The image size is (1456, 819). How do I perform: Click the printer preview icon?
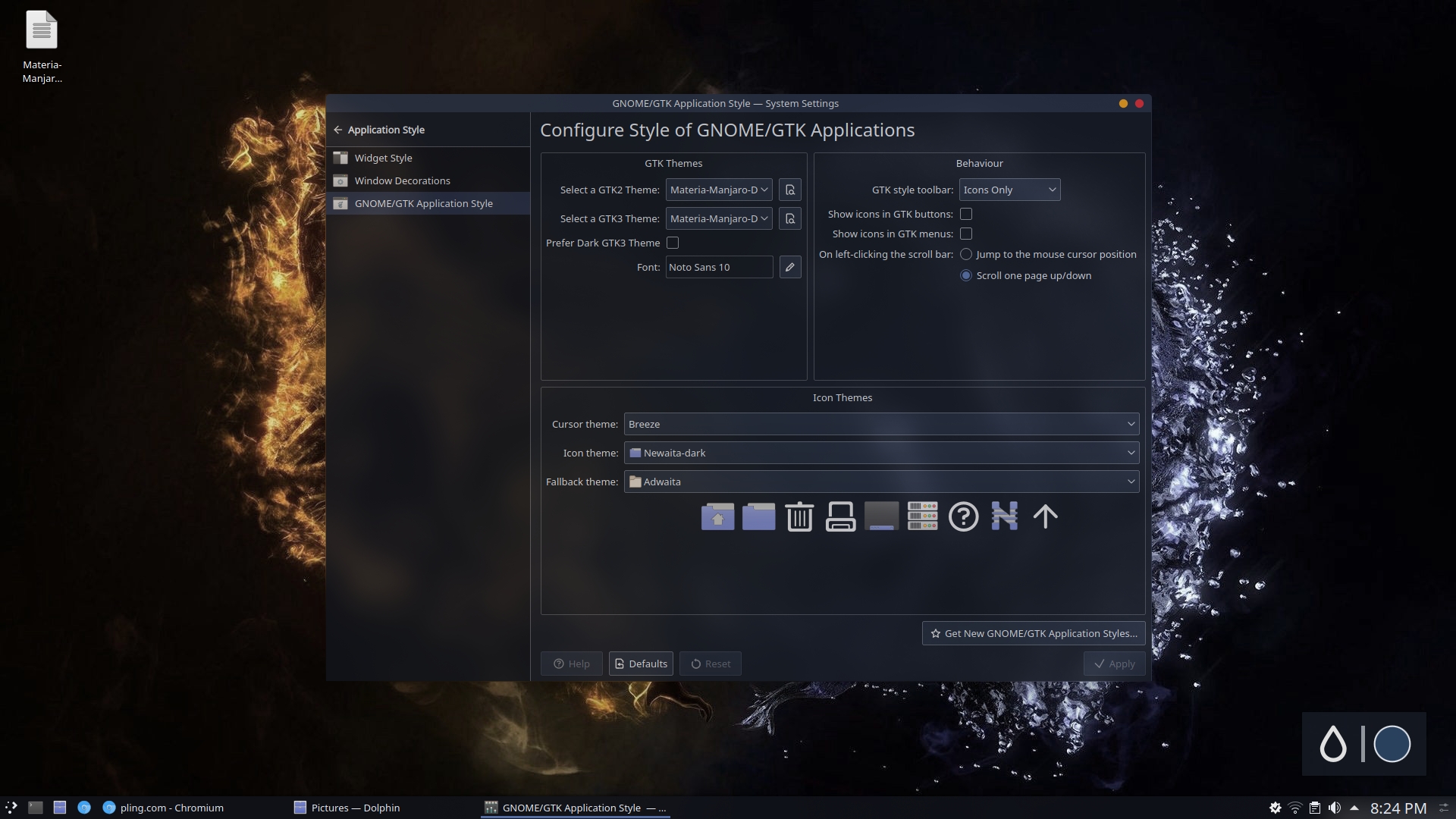tap(840, 516)
